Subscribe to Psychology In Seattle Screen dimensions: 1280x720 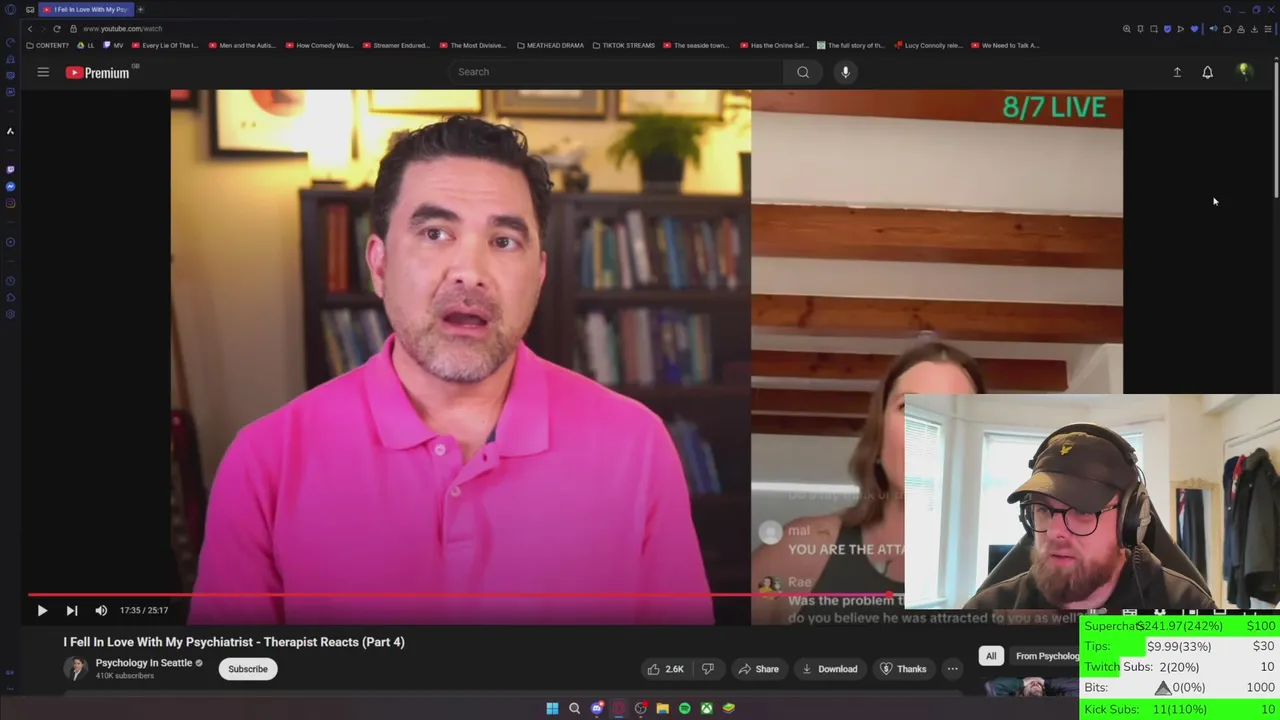[x=248, y=669]
